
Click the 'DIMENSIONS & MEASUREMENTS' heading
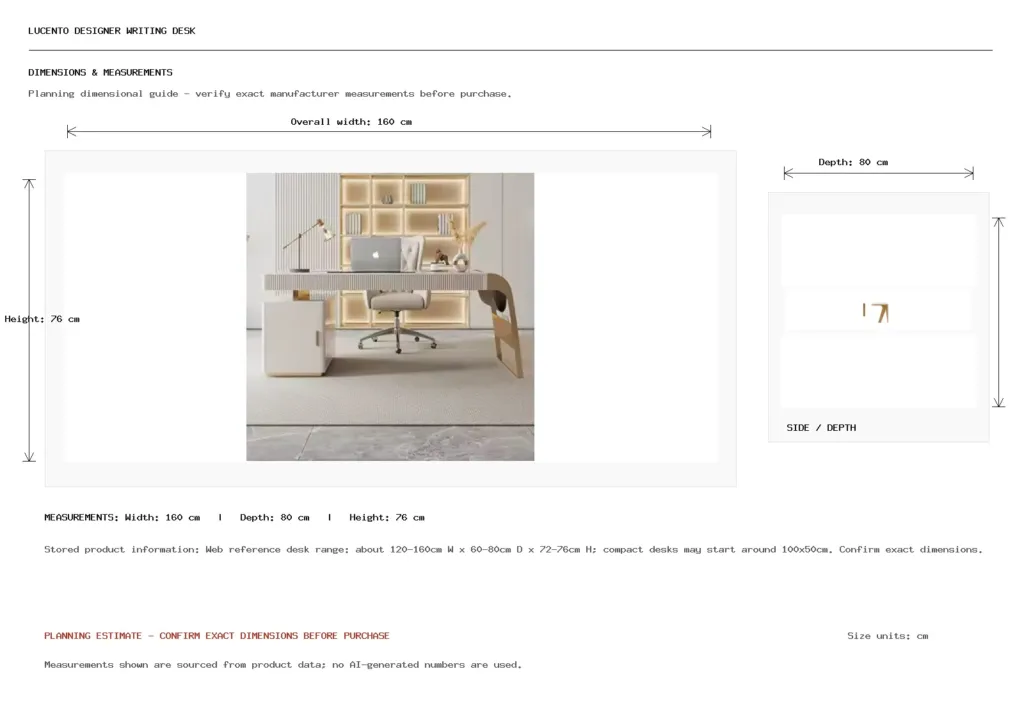click(101, 72)
